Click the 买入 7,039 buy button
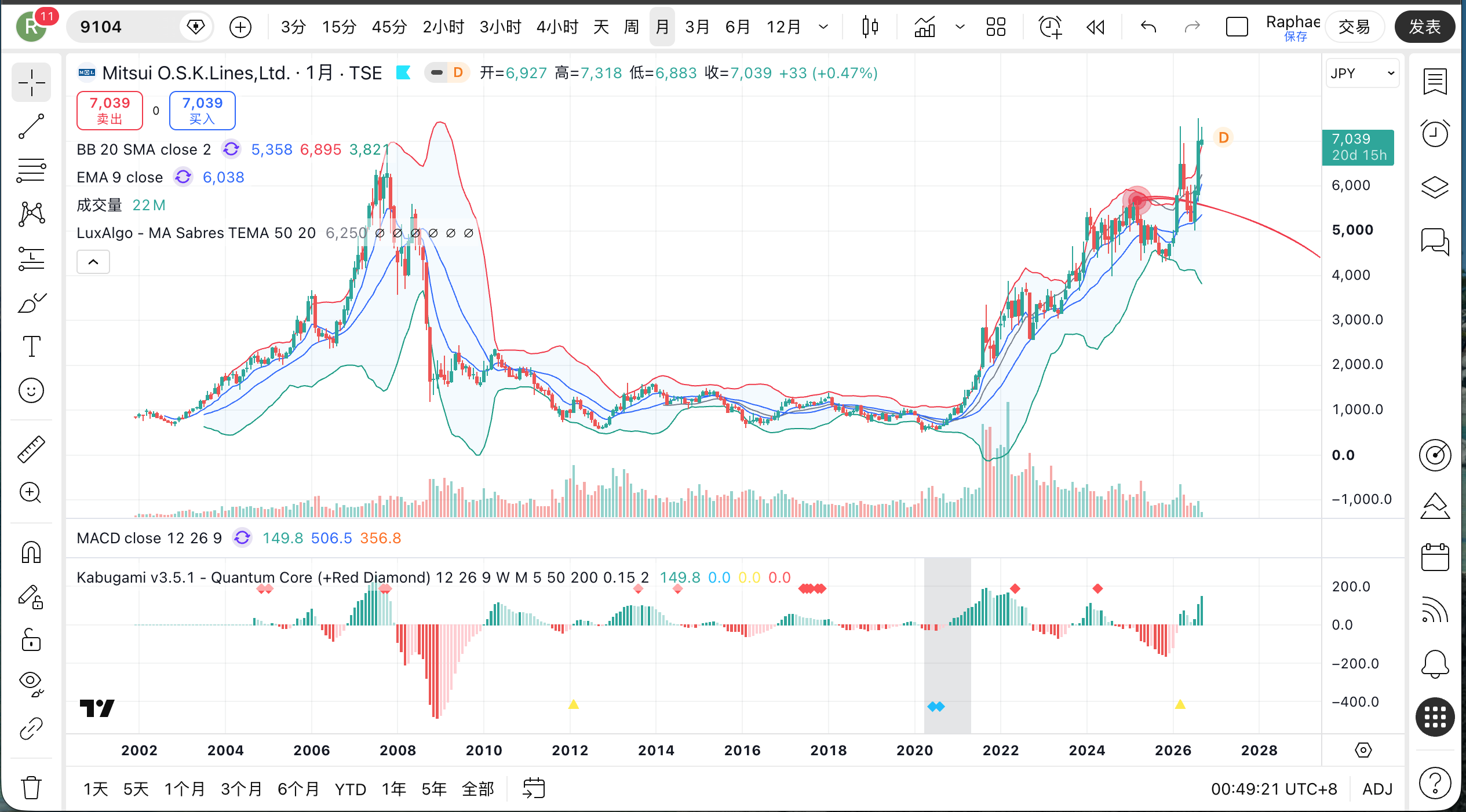 [x=202, y=111]
